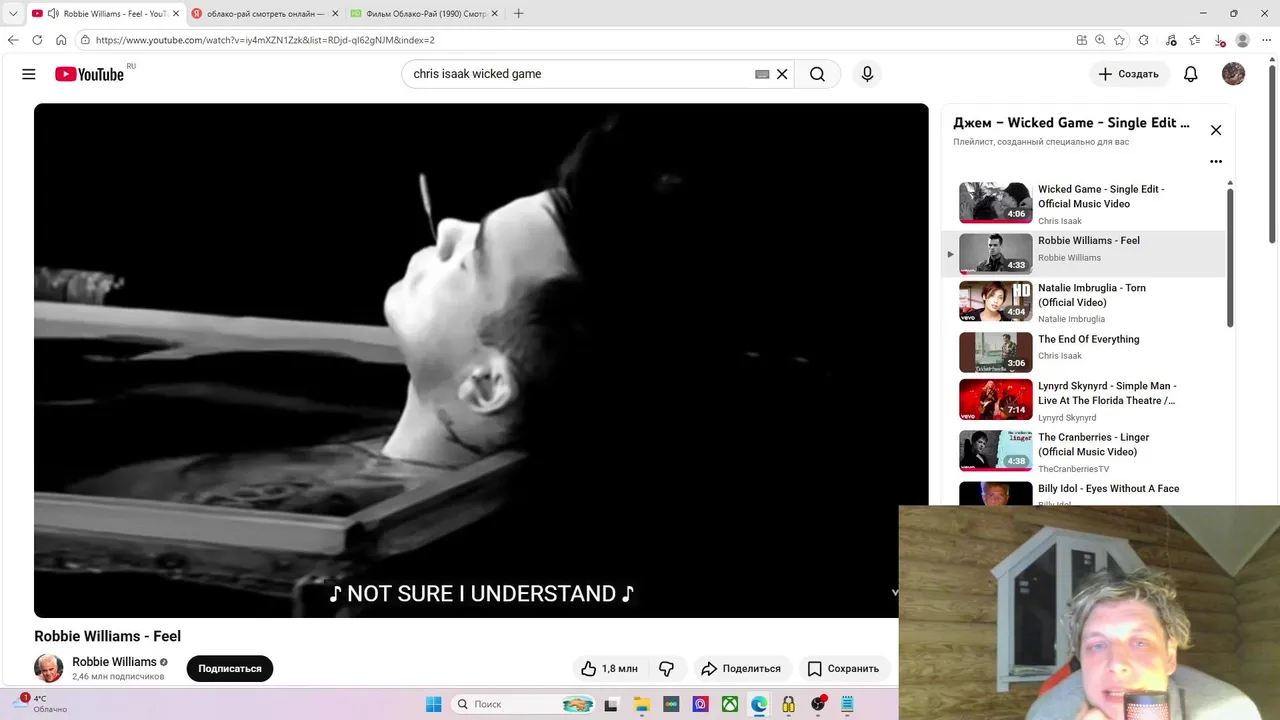Start voice search with microphone icon
The width and height of the screenshot is (1280, 720).
click(x=867, y=74)
